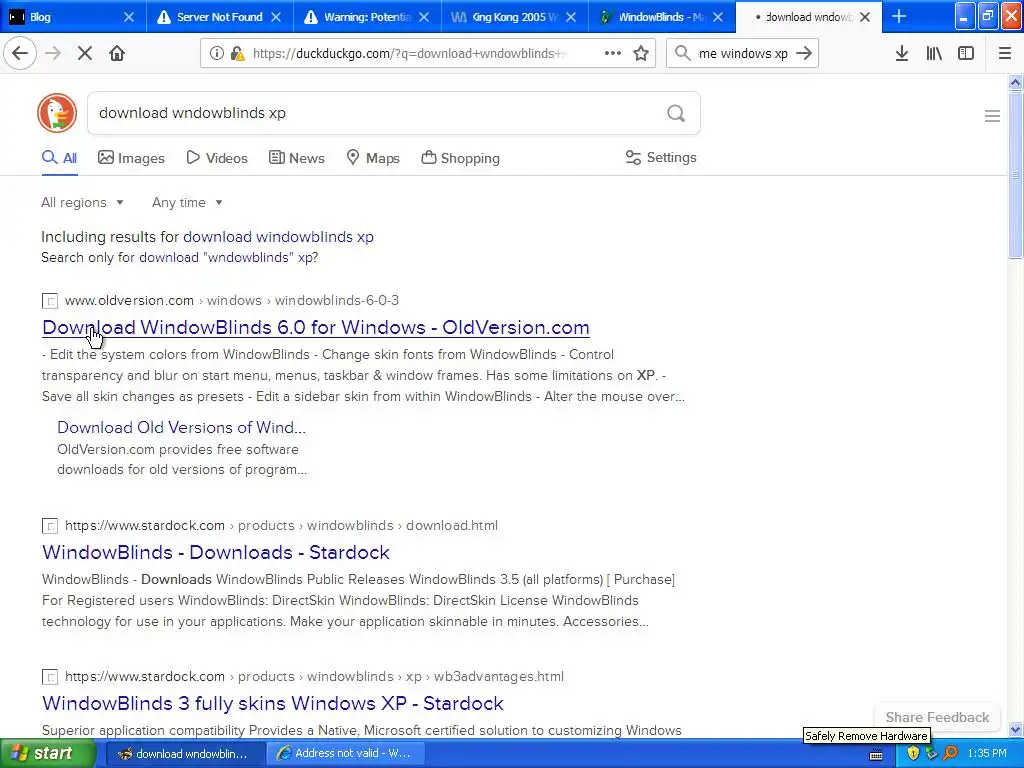Open the security shield tray icon
This screenshot has height=768, width=1024.
[x=913, y=754]
